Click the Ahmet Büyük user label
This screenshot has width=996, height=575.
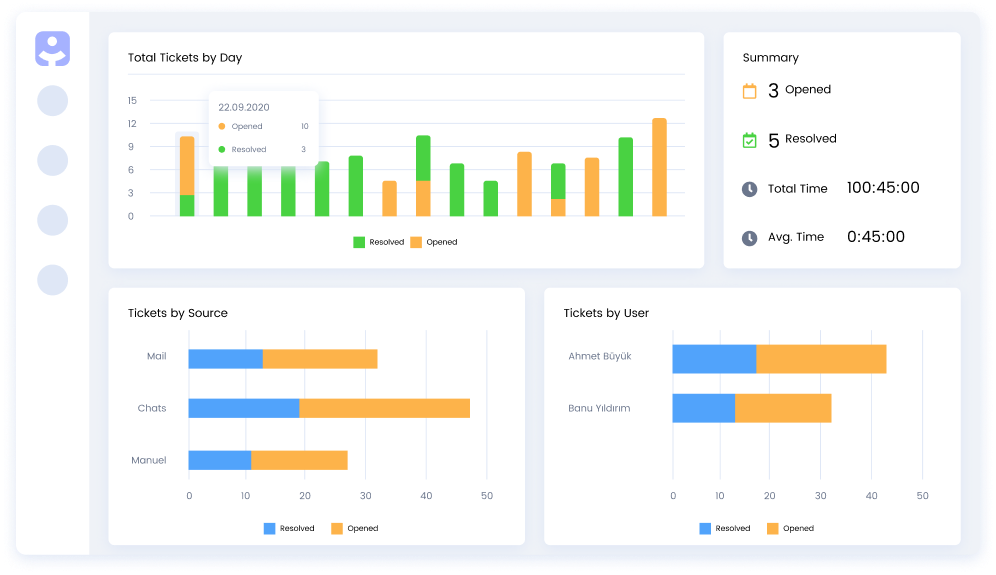599,356
